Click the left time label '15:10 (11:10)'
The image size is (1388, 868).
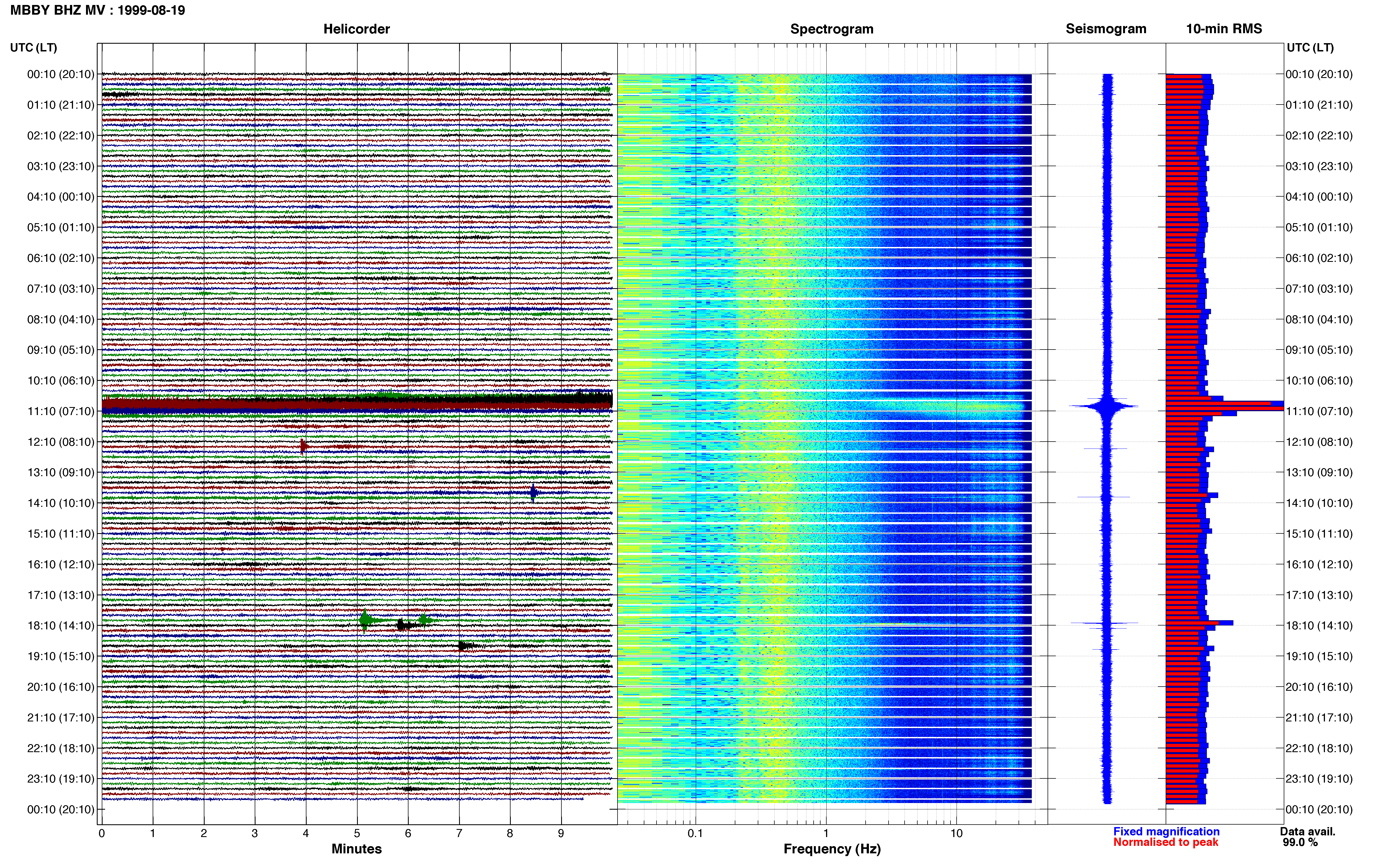click(x=61, y=534)
